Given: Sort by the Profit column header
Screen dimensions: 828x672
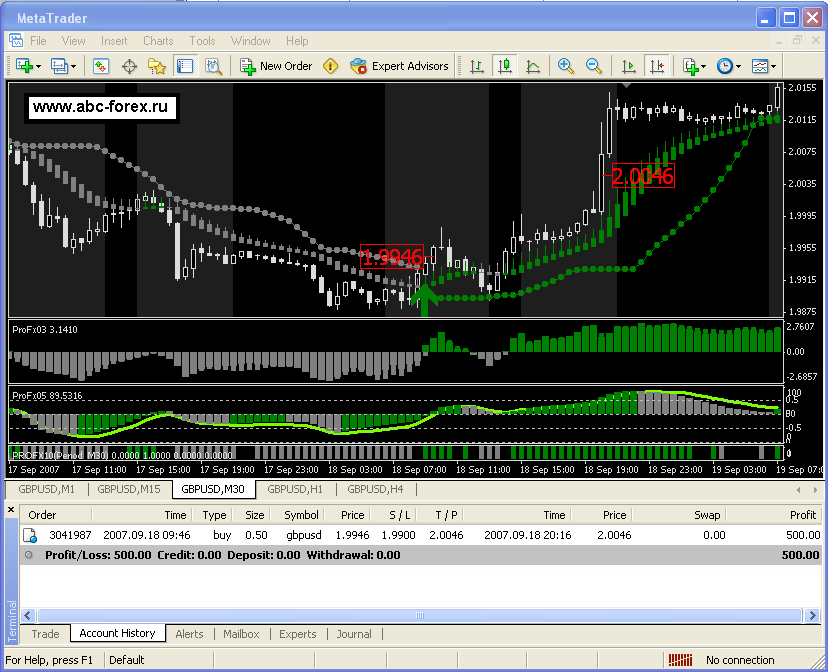Looking at the screenshot, I should coord(773,515).
